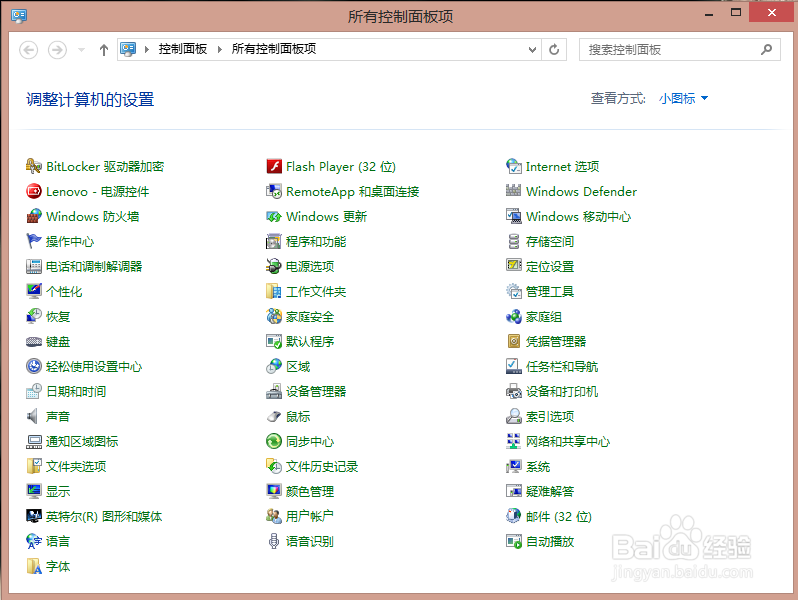
Task: Click the 操作中心 flag icon
Action: point(34,241)
